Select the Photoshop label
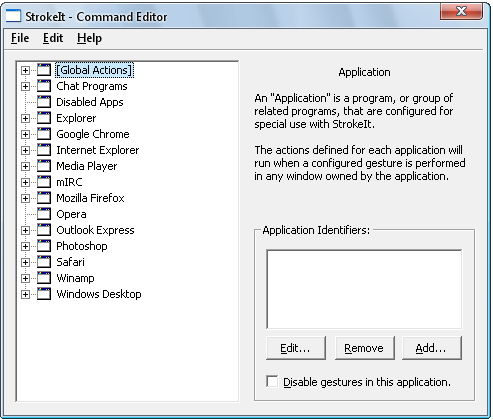Image resolution: width=493 pixels, height=420 pixels. pyautogui.click(x=82, y=246)
